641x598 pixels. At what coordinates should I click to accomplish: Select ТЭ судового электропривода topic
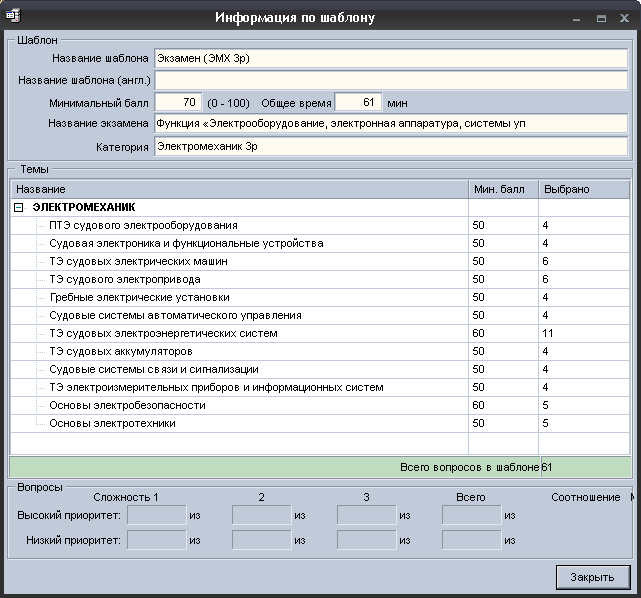coord(125,280)
